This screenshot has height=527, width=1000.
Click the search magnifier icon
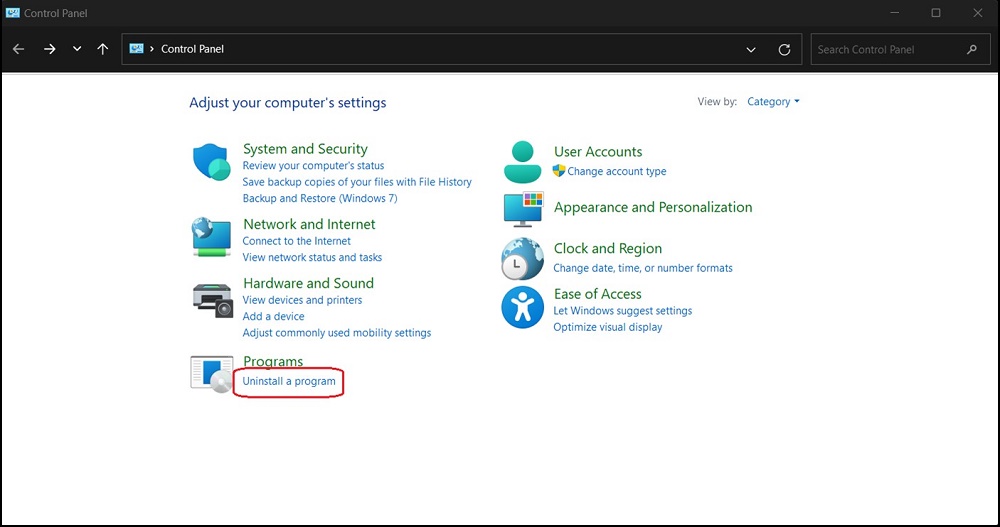pos(972,49)
